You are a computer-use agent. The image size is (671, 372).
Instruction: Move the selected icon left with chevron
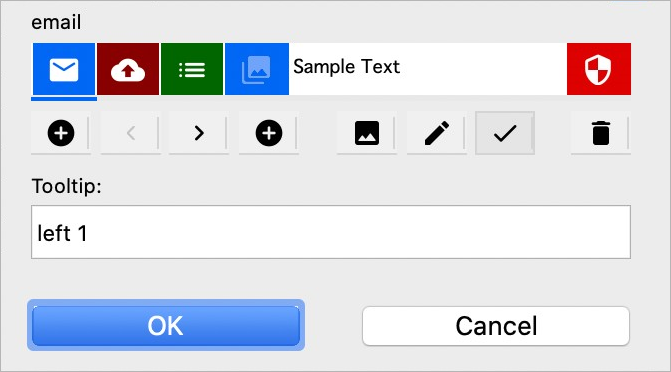[x=131, y=133]
